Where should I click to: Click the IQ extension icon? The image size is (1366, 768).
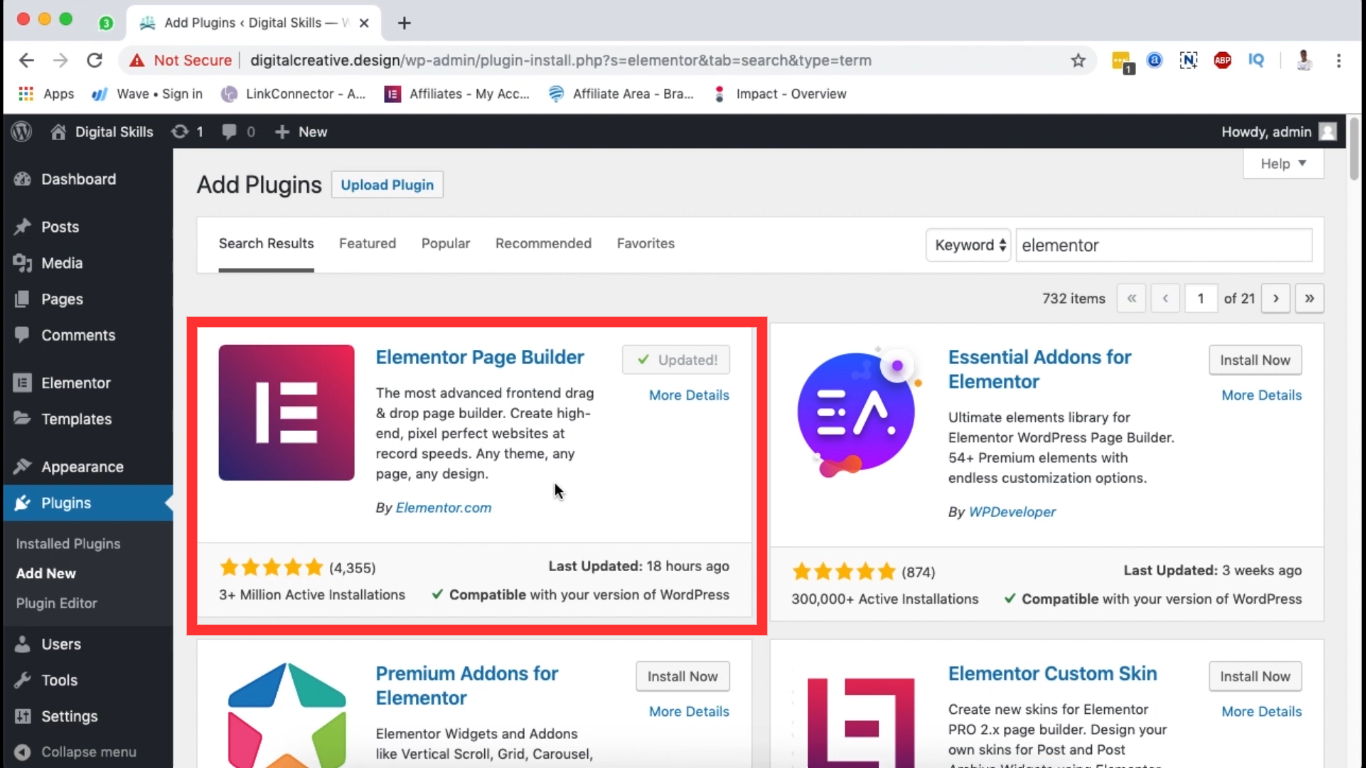pyautogui.click(x=1256, y=60)
